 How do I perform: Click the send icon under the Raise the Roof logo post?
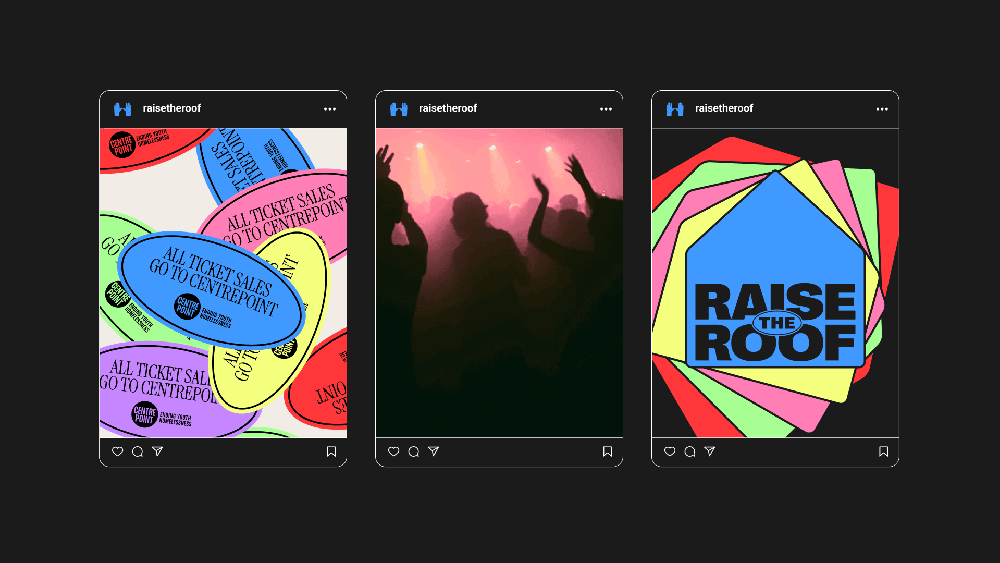[x=709, y=452]
